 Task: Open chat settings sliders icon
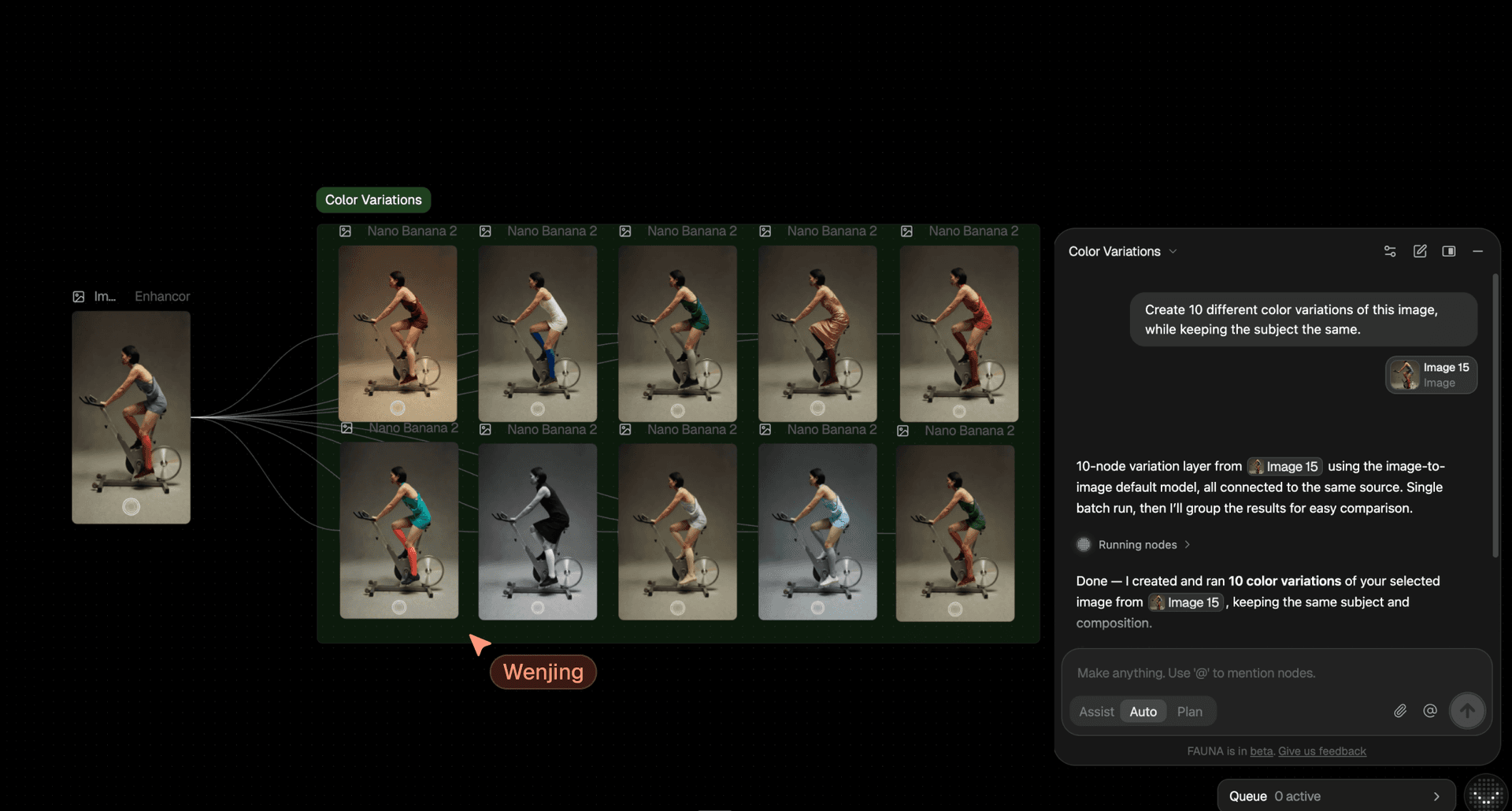(1390, 251)
